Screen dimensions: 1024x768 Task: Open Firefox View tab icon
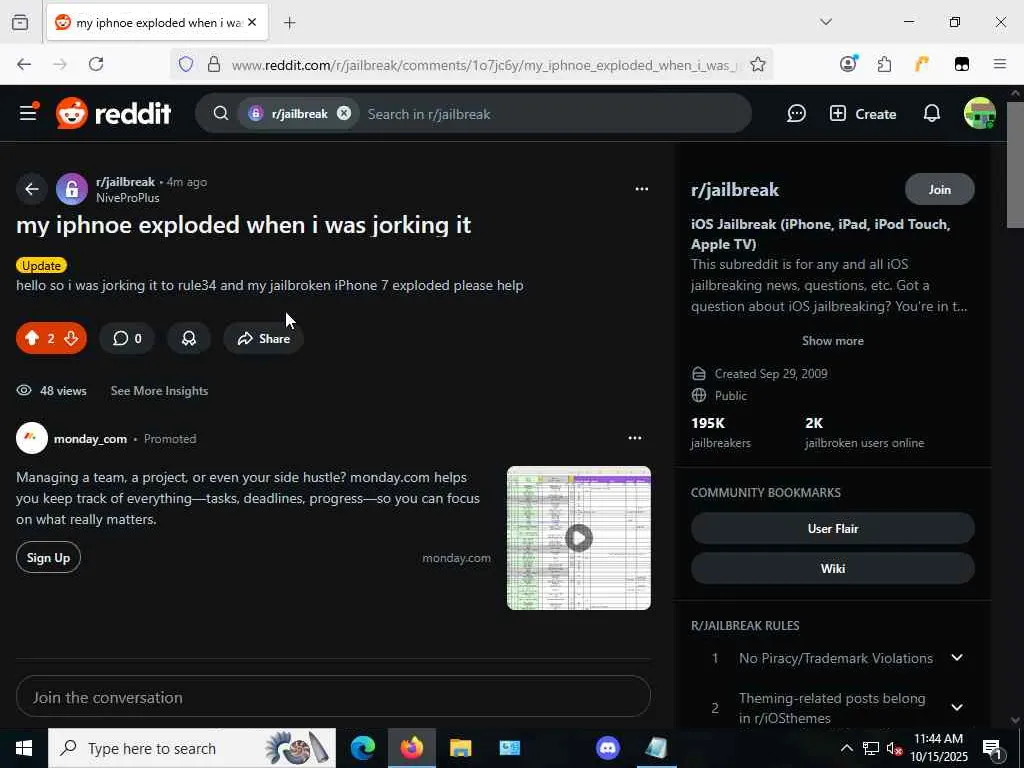[20, 22]
